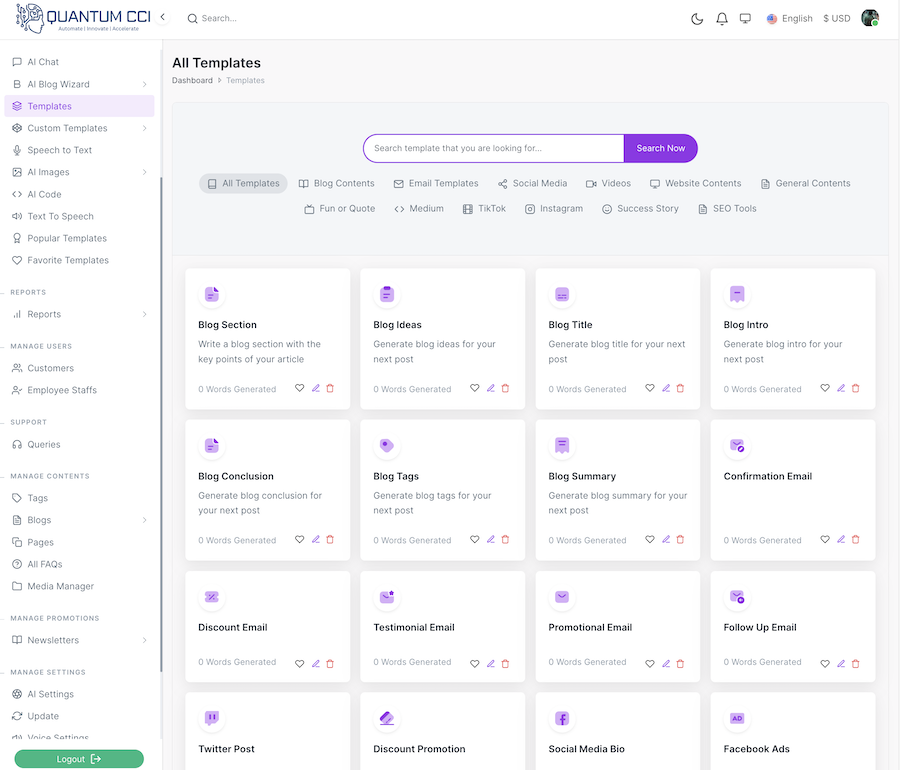
Task: Select the Email Templates category tab
Action: [x=436, y=183]
